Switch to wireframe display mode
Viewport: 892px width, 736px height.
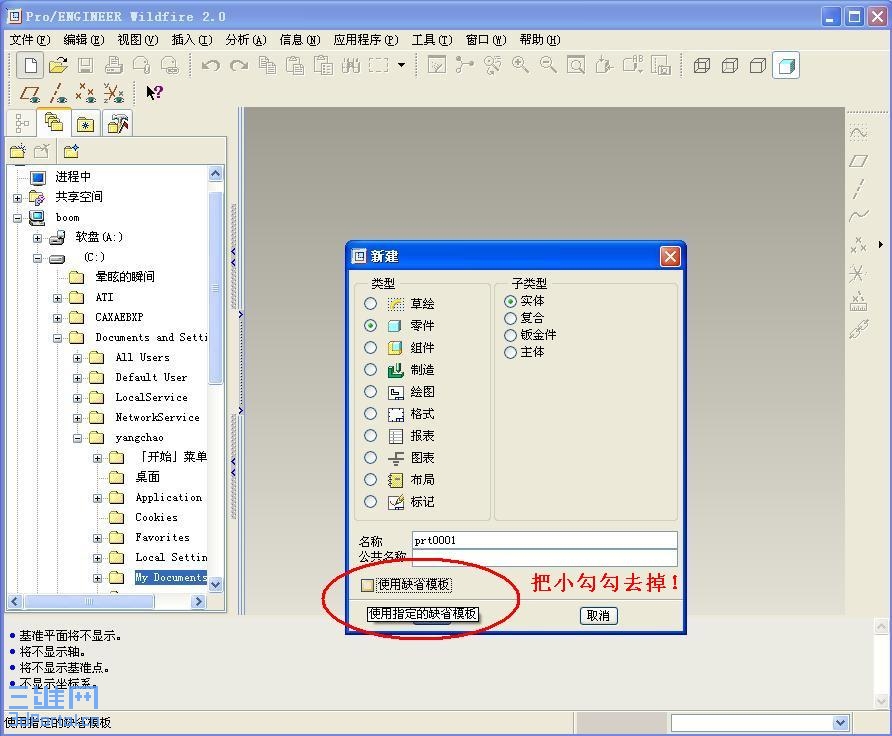701,65
